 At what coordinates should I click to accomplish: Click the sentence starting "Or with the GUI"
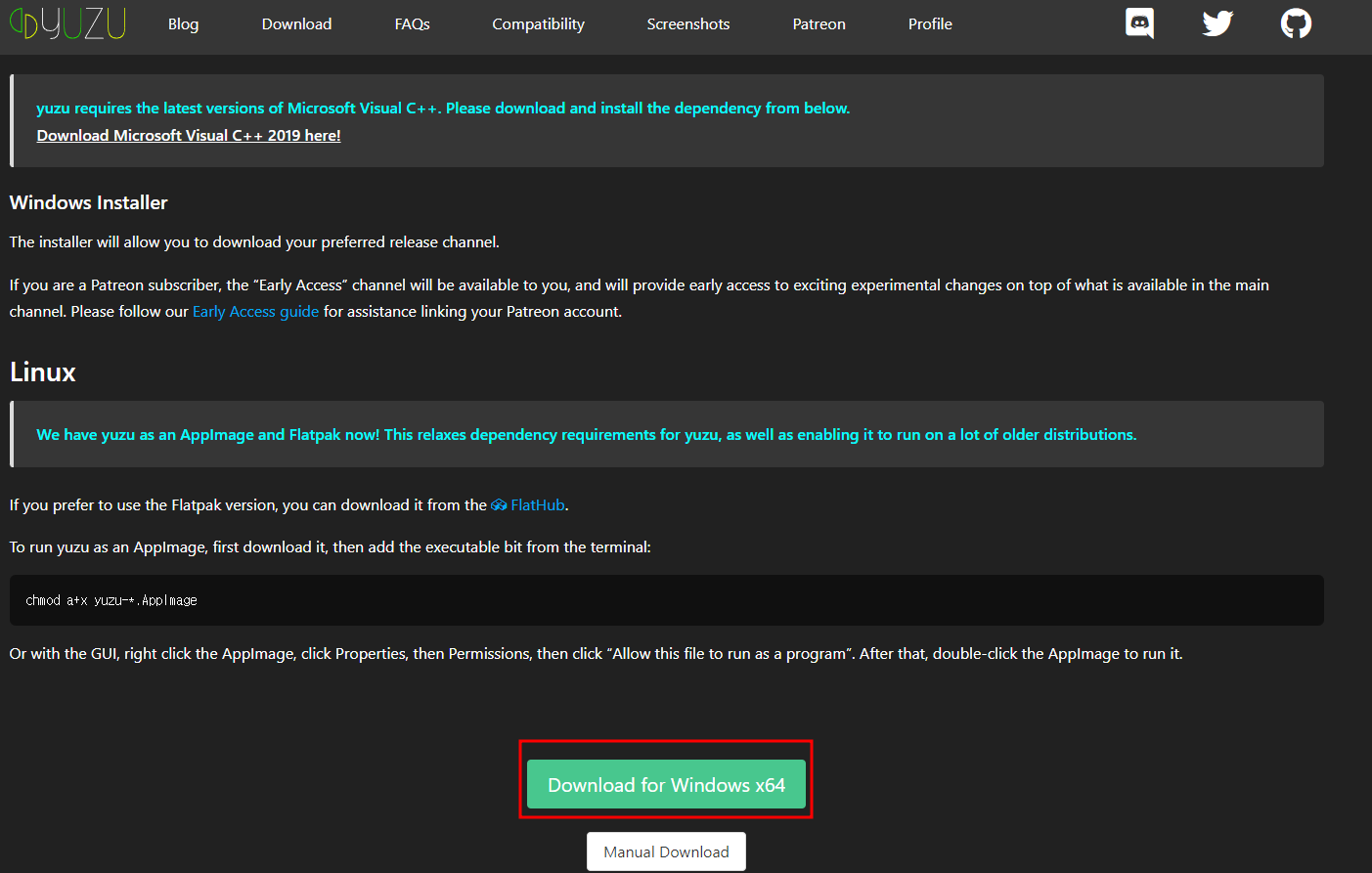(597, 654)
